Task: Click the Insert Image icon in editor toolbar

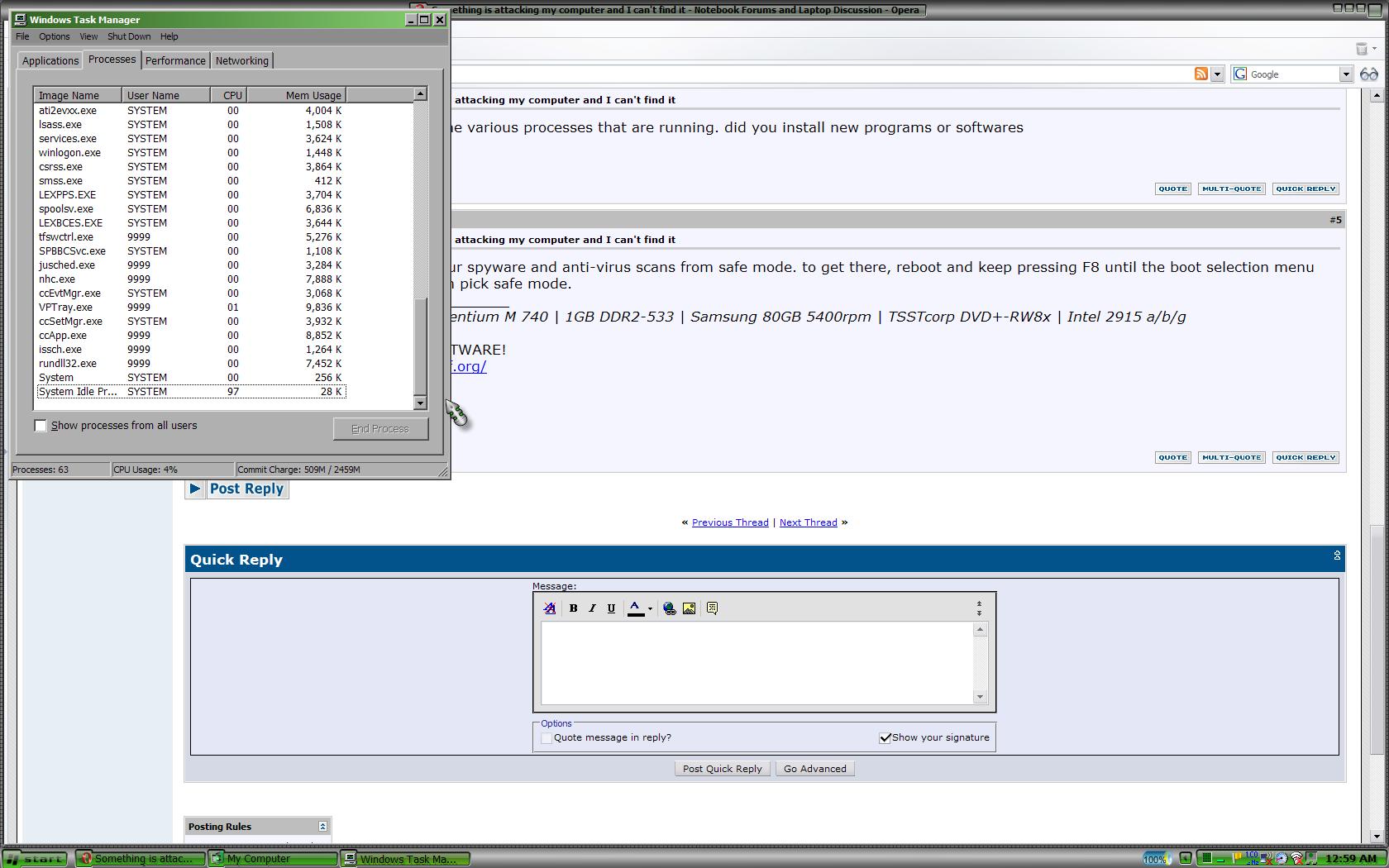Action: pyautogui.click(x=689, y=608)
